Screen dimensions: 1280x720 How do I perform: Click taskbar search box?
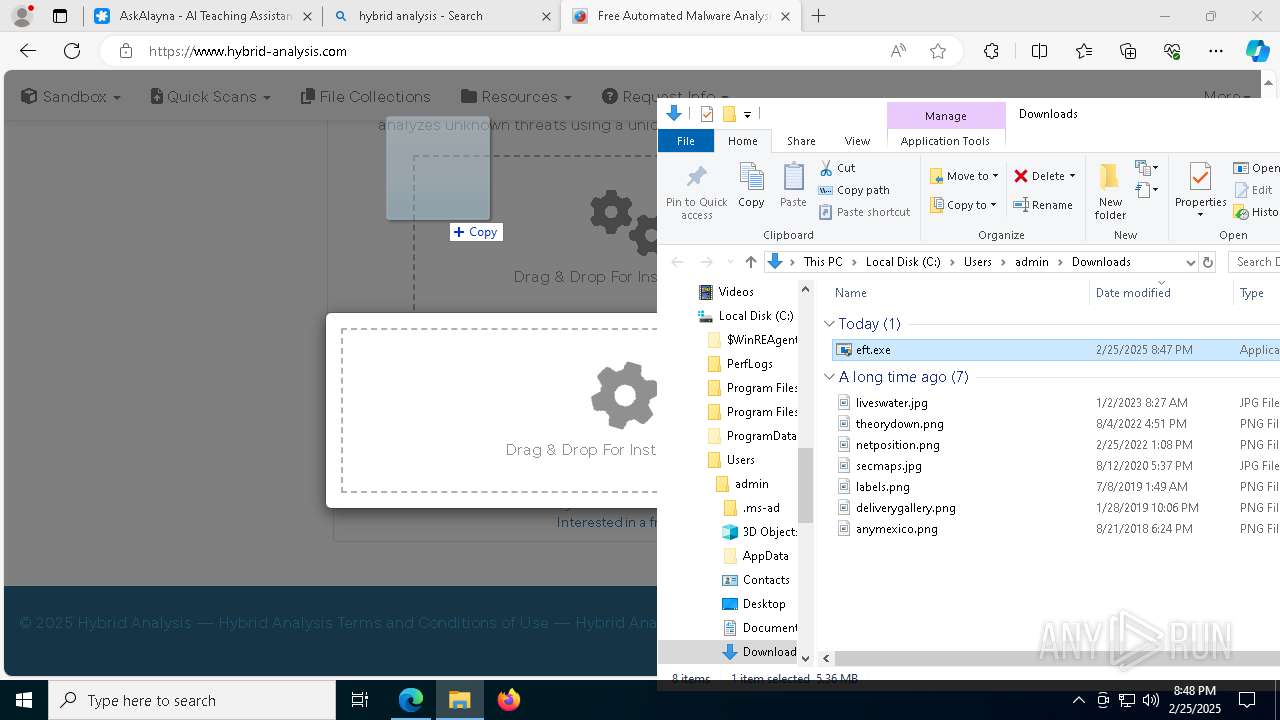192,700
